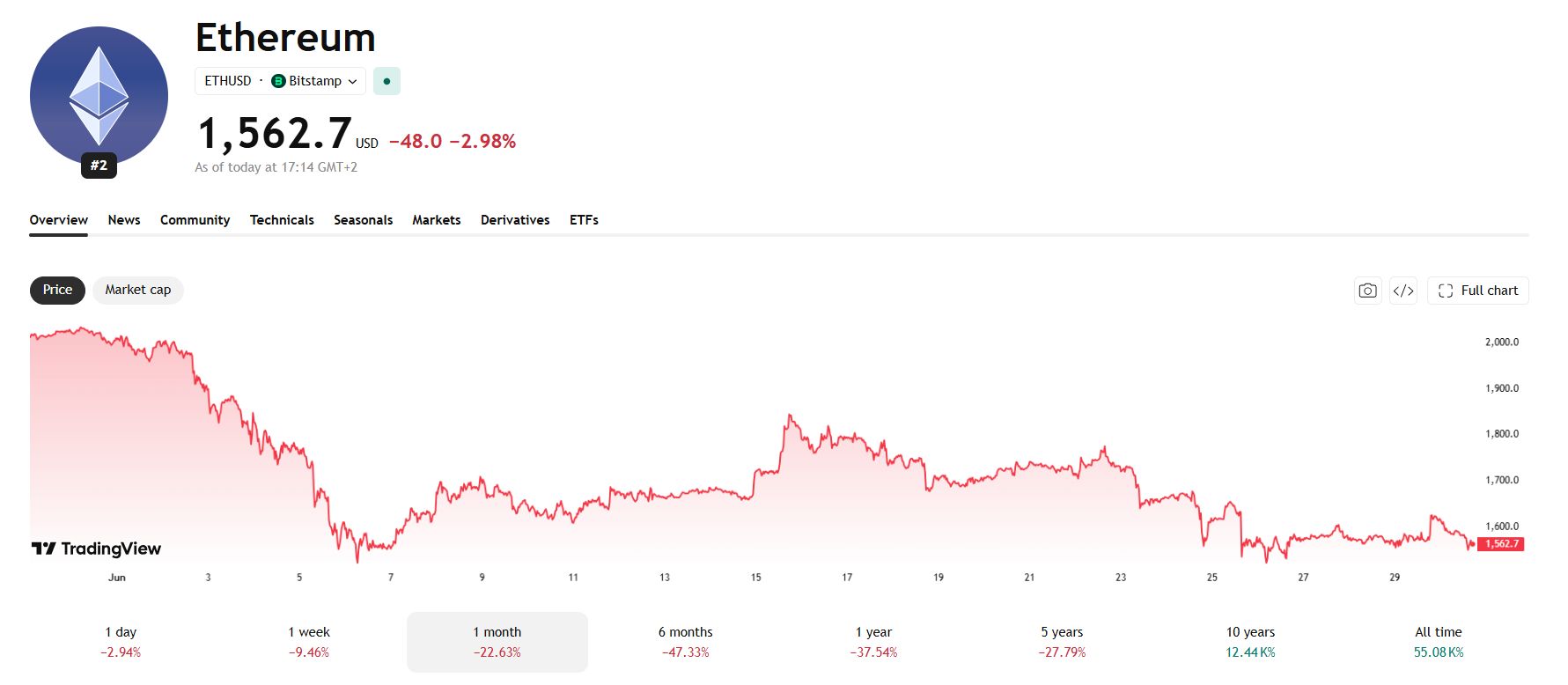This screenshot has width=1568, height=685.
Task: Click the green market status dot
Action: point(386,81)
